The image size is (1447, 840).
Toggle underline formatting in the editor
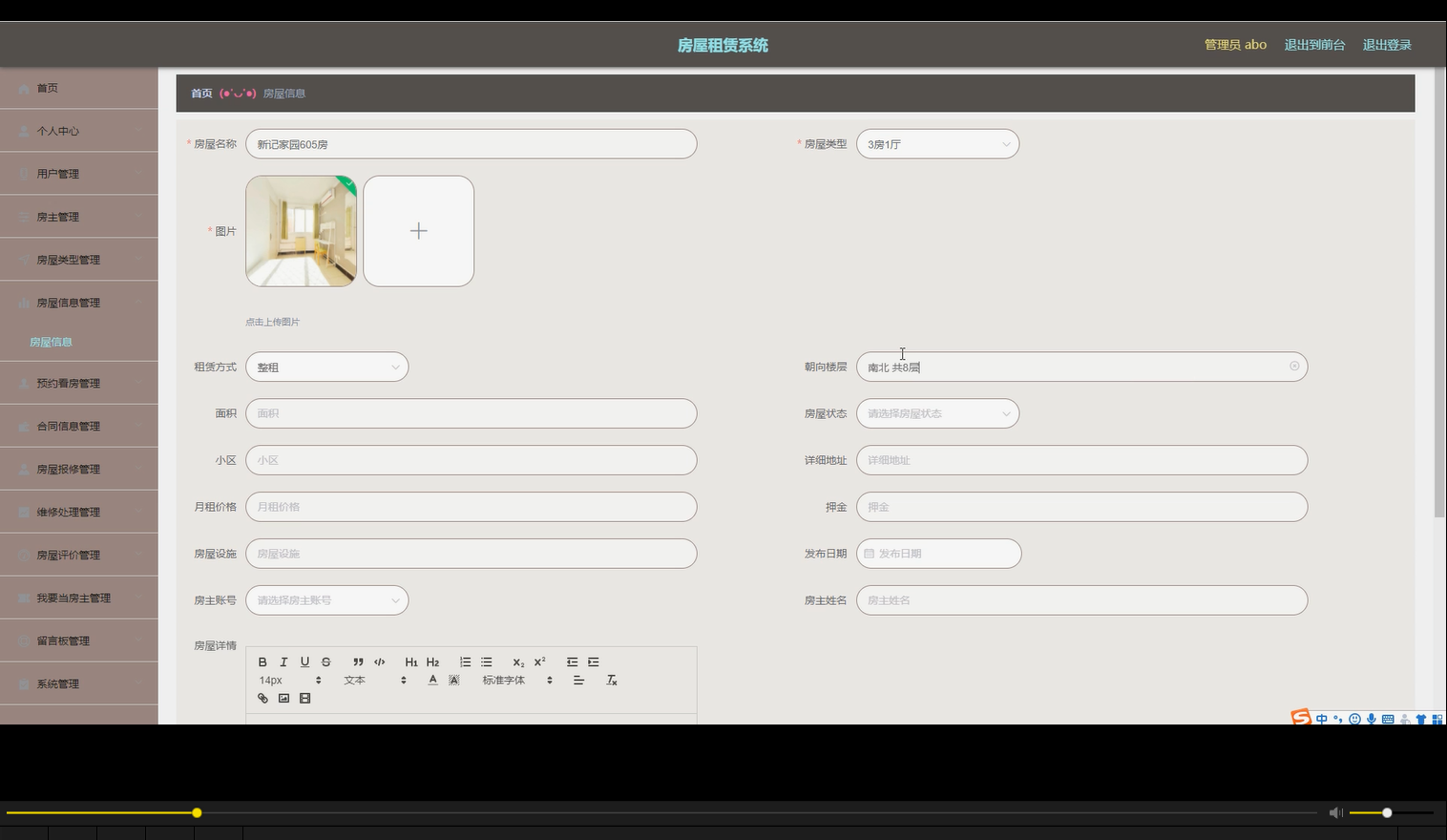304,661
